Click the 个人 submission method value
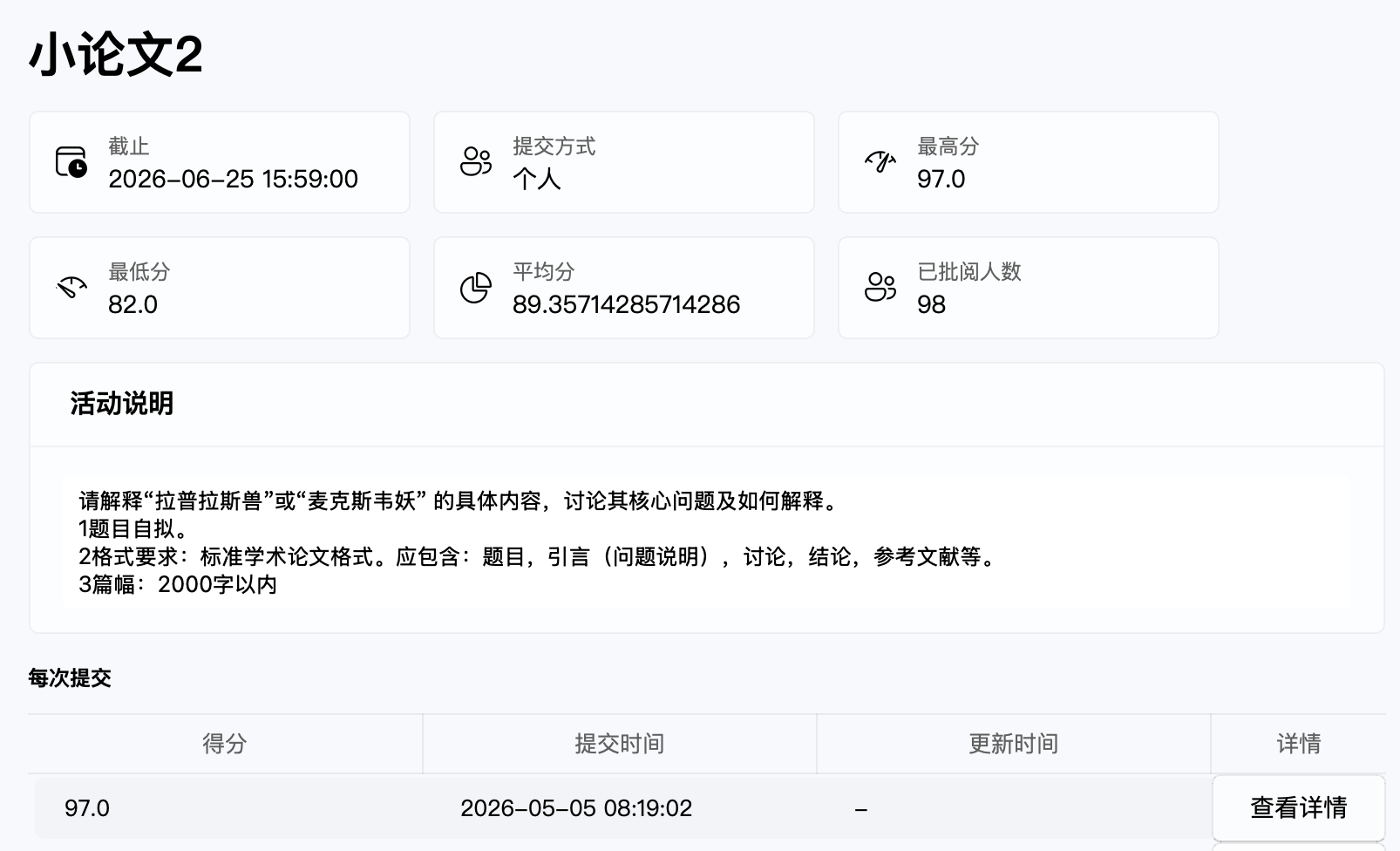Viewport: 1400px width, 851px height. tap(536, 179)
